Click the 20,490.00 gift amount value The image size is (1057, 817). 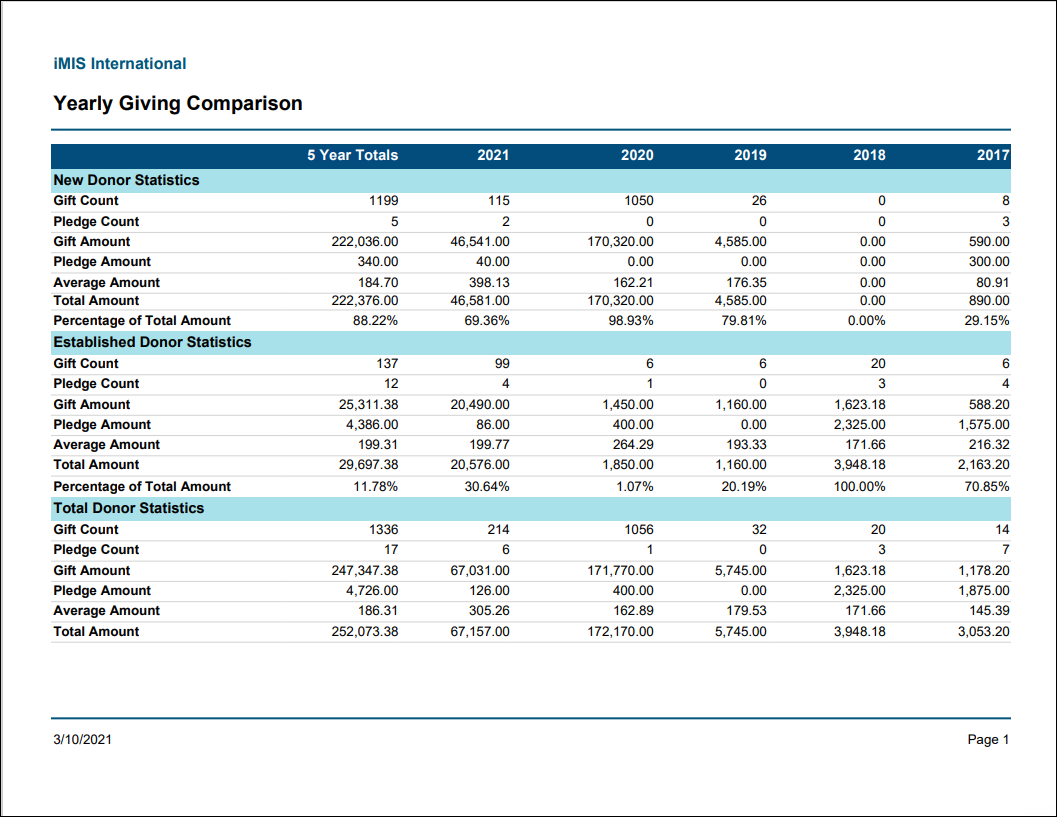click(480, 404)
